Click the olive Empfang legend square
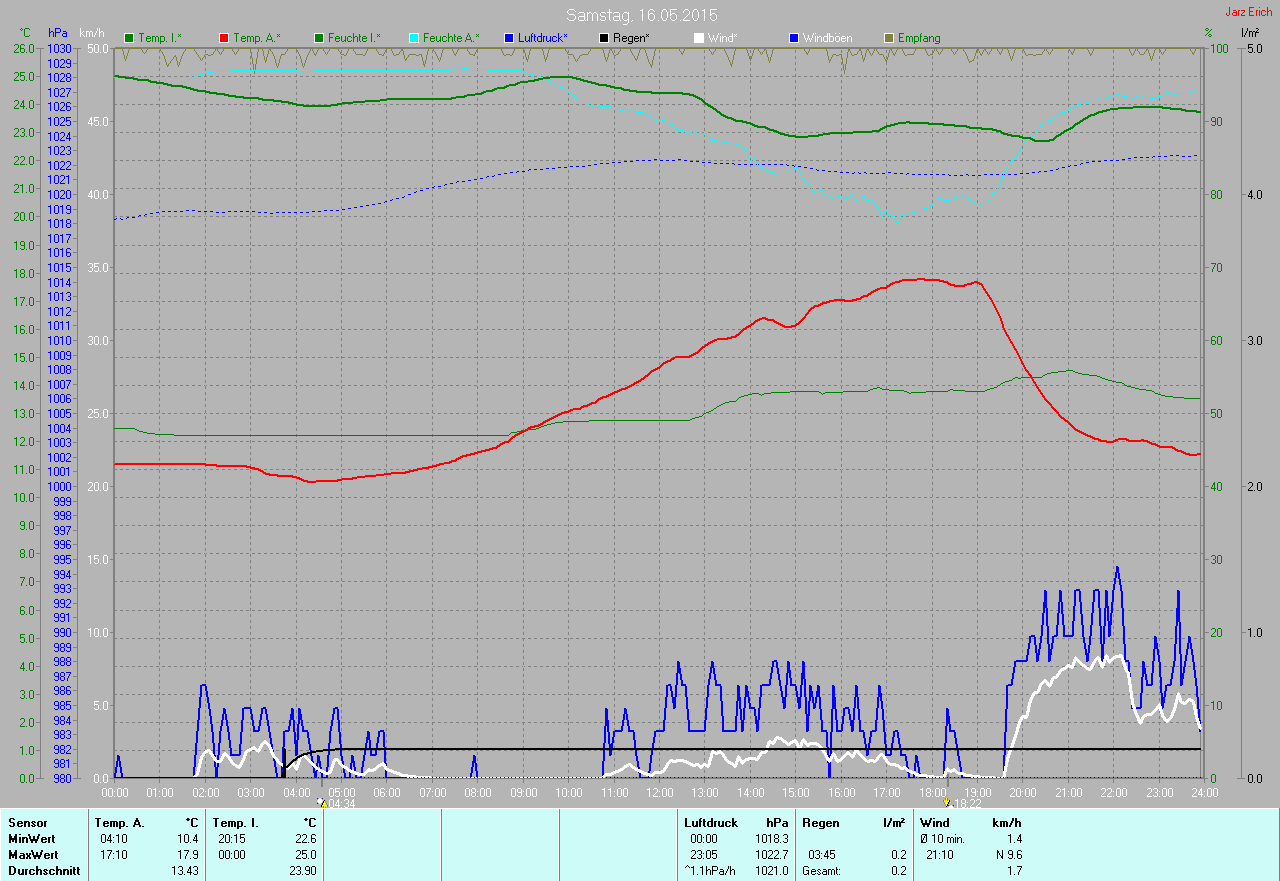Viewport: 1280px width, 881px height. [x=889, y=38]
